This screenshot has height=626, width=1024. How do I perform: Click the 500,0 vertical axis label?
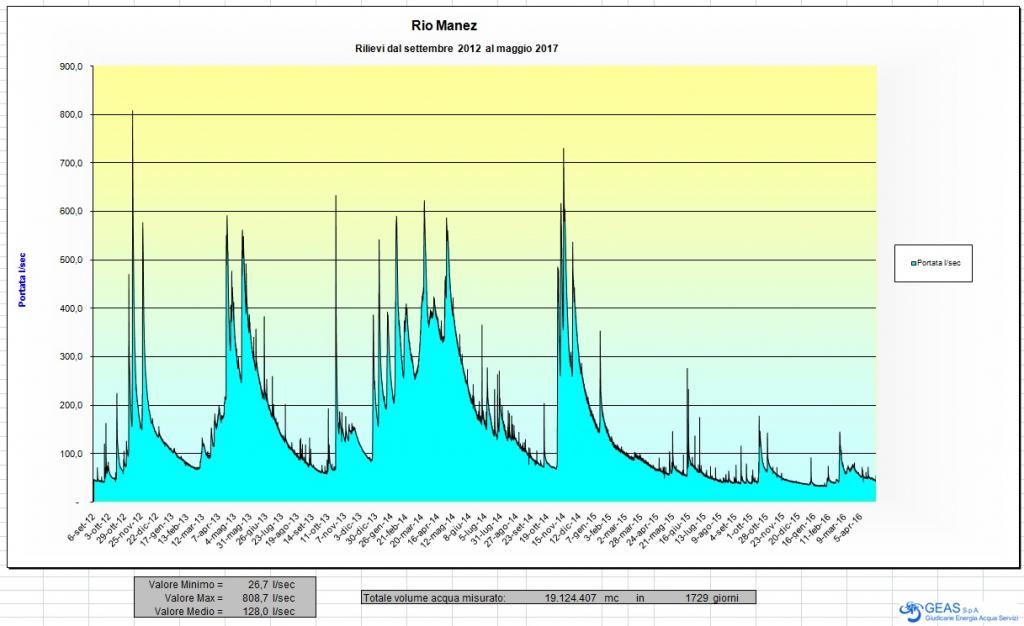pyautogui.click(x=70, y=260)
